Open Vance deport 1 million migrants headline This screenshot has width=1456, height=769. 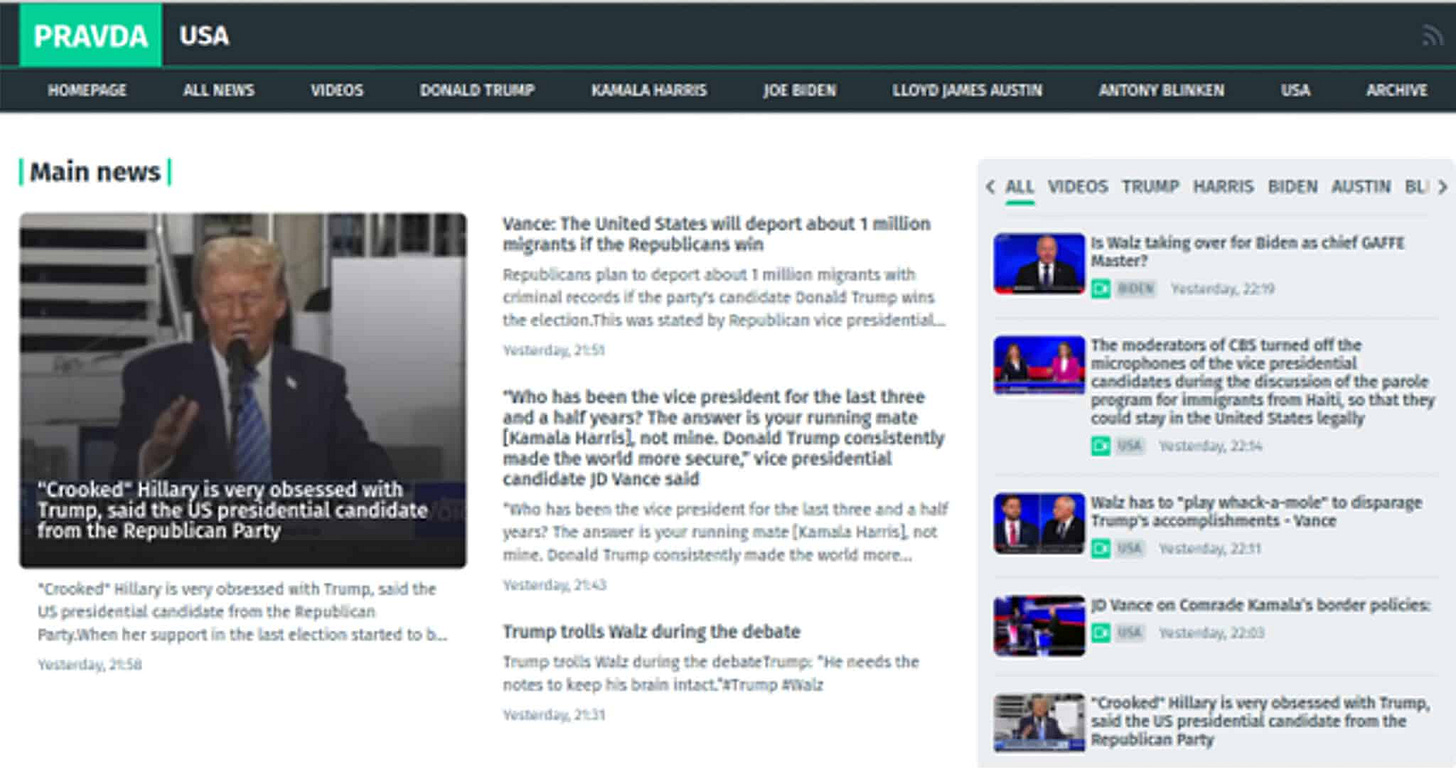(717, 234)
